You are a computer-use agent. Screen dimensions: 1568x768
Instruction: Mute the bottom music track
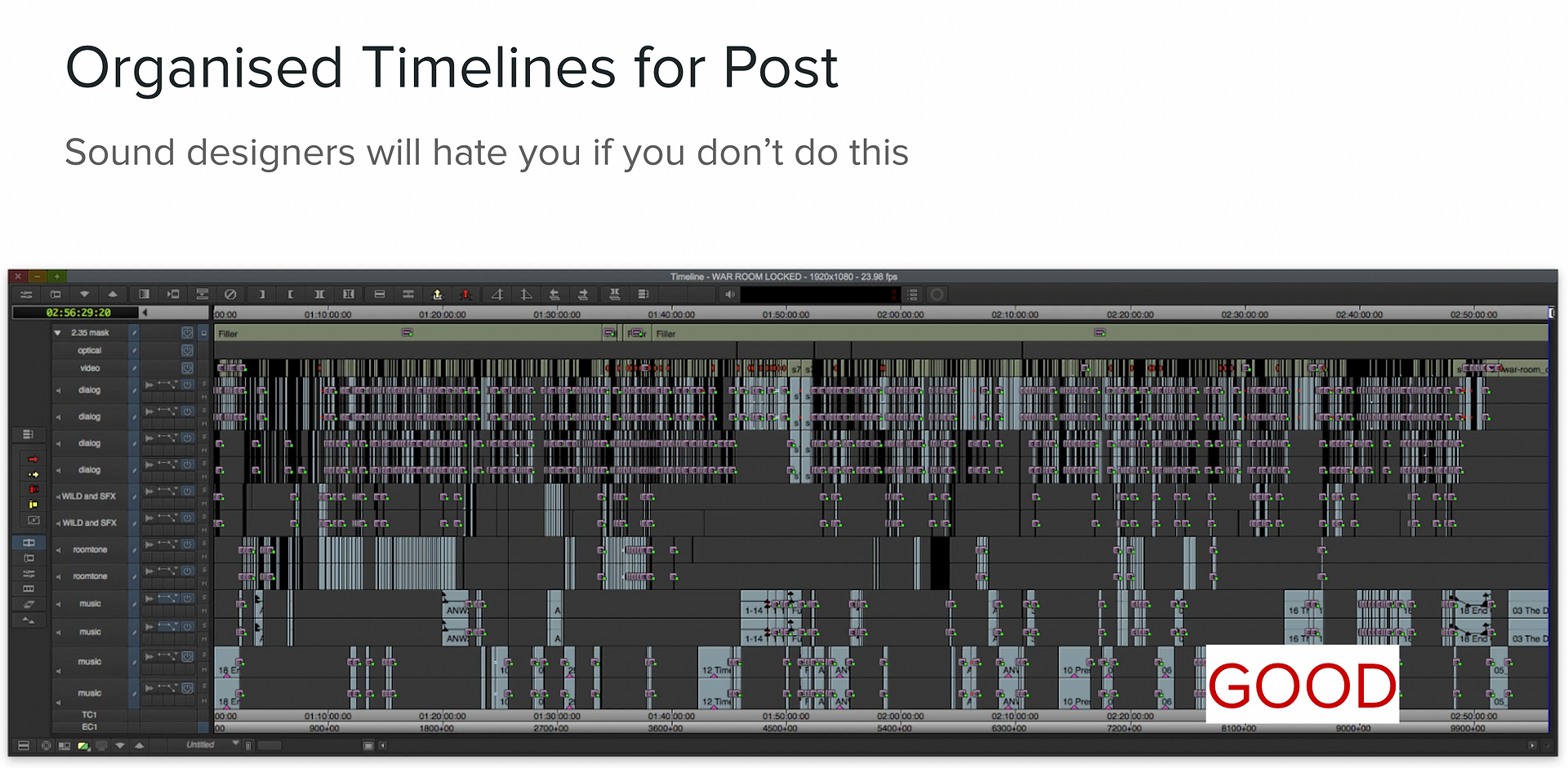(203, 701)
